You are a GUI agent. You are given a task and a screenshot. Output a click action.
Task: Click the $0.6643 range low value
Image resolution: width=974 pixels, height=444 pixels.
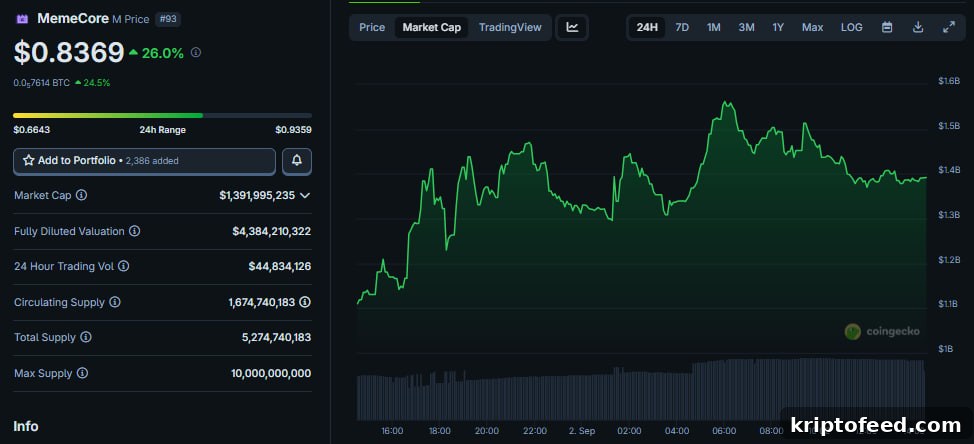[32, 130]
